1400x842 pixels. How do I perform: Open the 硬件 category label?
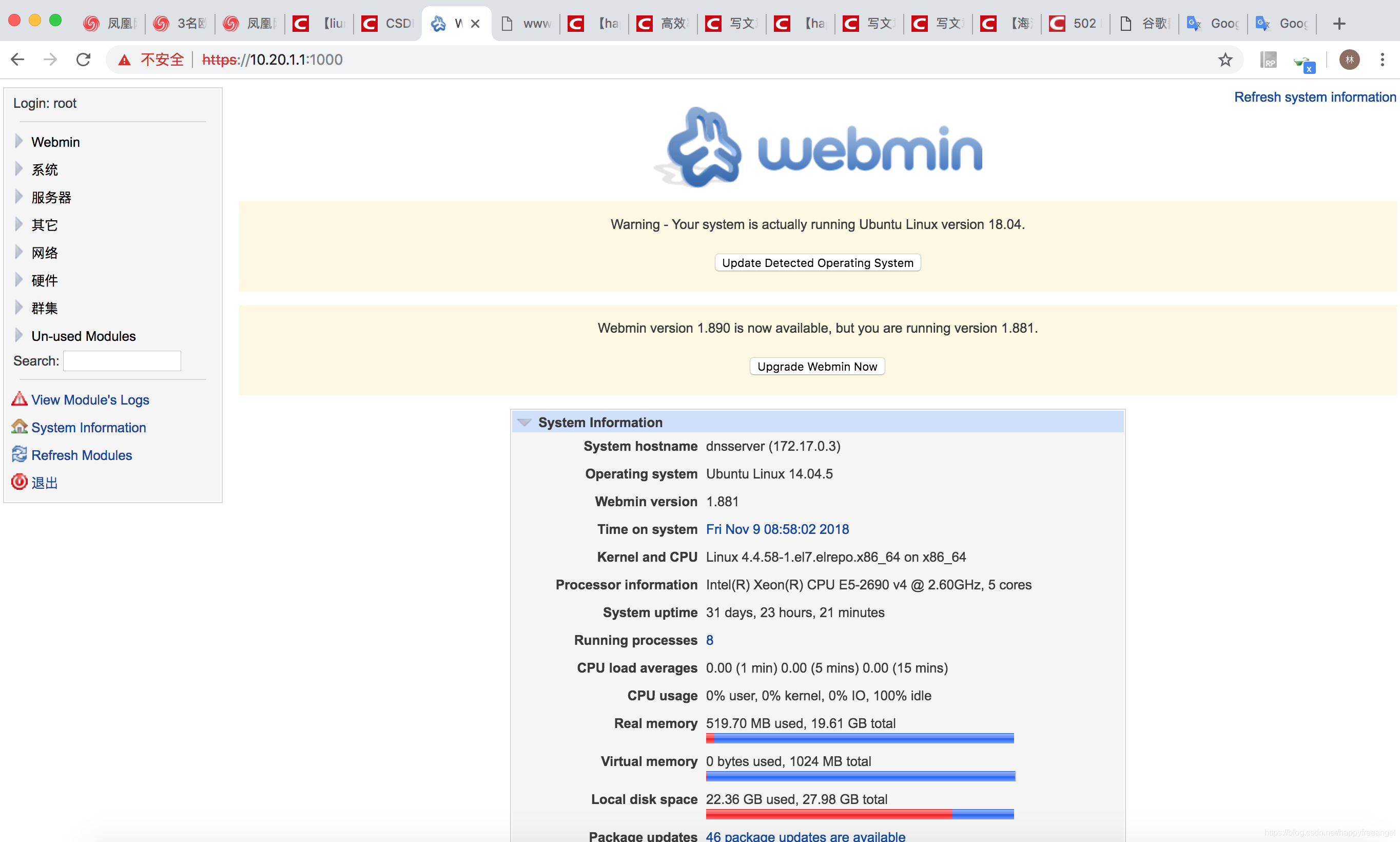[44, 281]
